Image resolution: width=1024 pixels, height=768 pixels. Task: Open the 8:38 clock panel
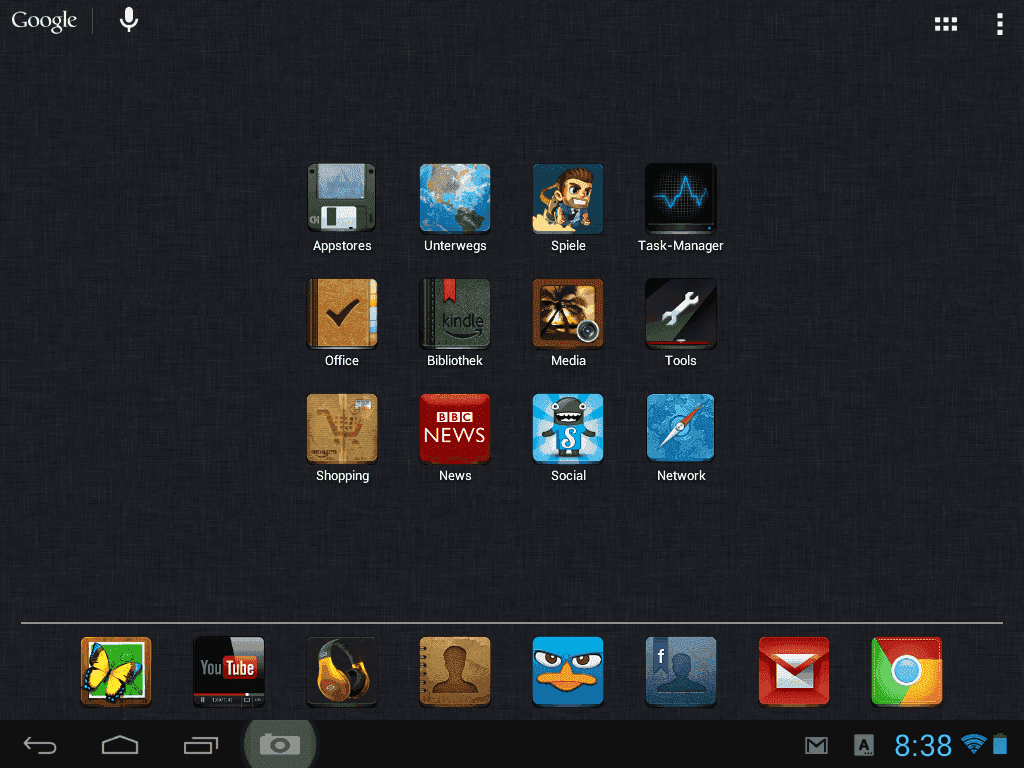click(923, 745)
